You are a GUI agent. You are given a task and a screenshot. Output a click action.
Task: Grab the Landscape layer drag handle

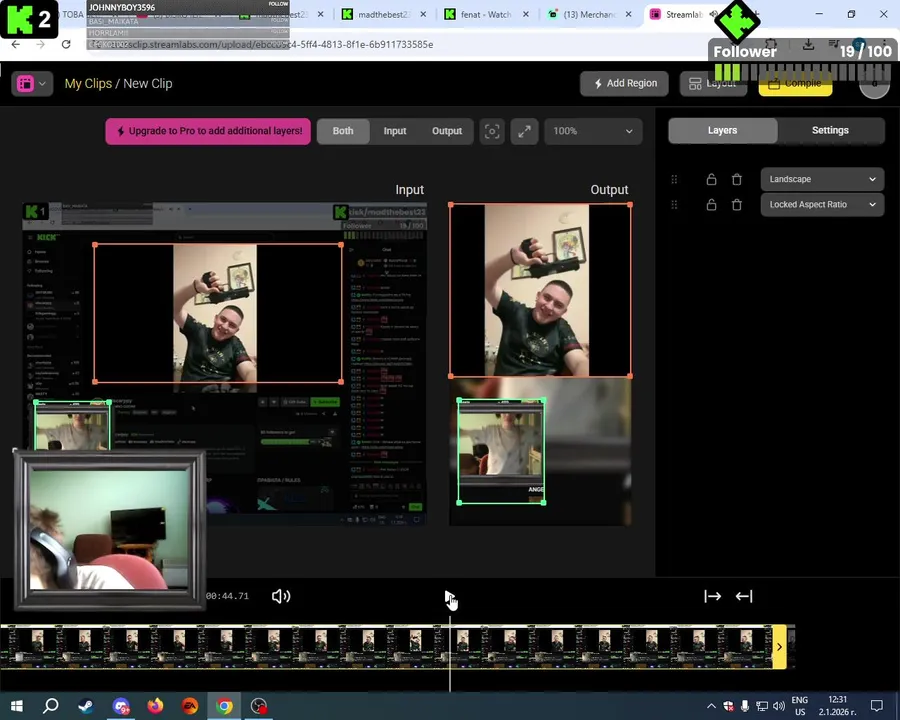pyautogui.click(x=674, y=179)
